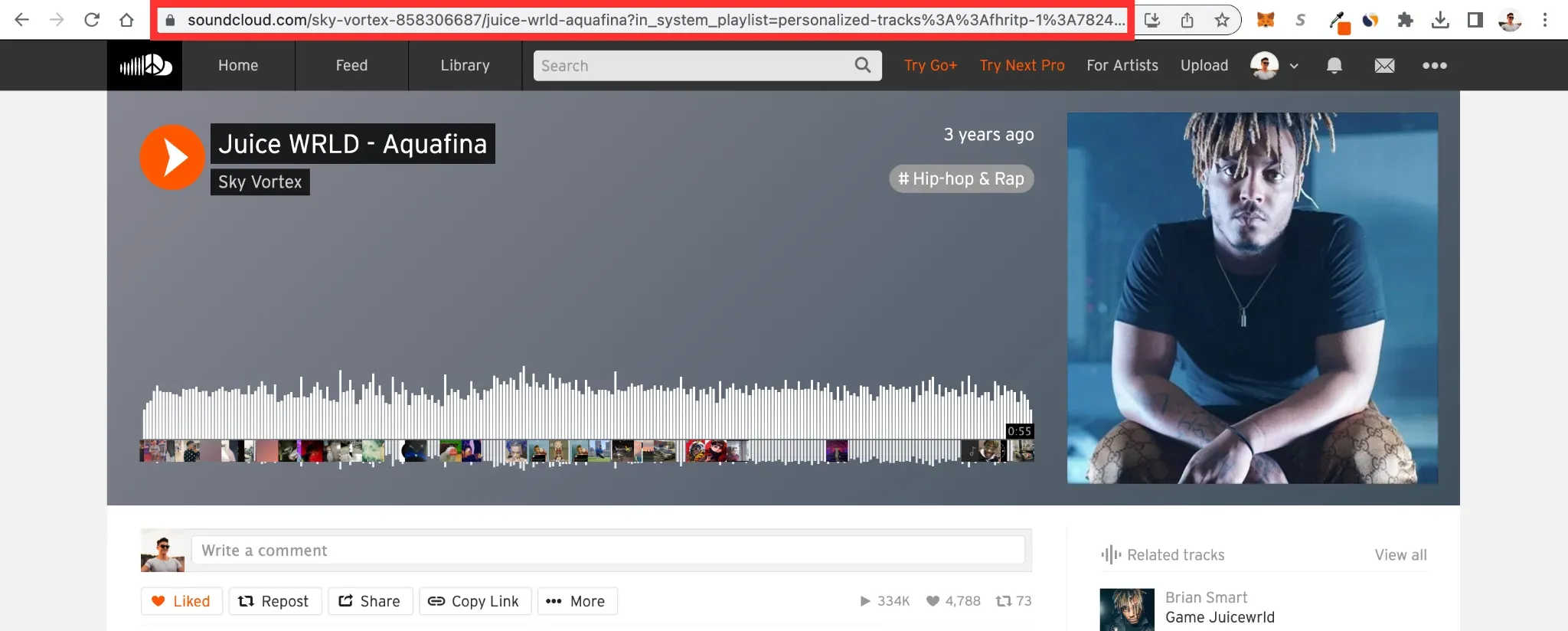Open the More options dropdown
Viewport: 1568px width, 631px height.
tap(577, 601)
